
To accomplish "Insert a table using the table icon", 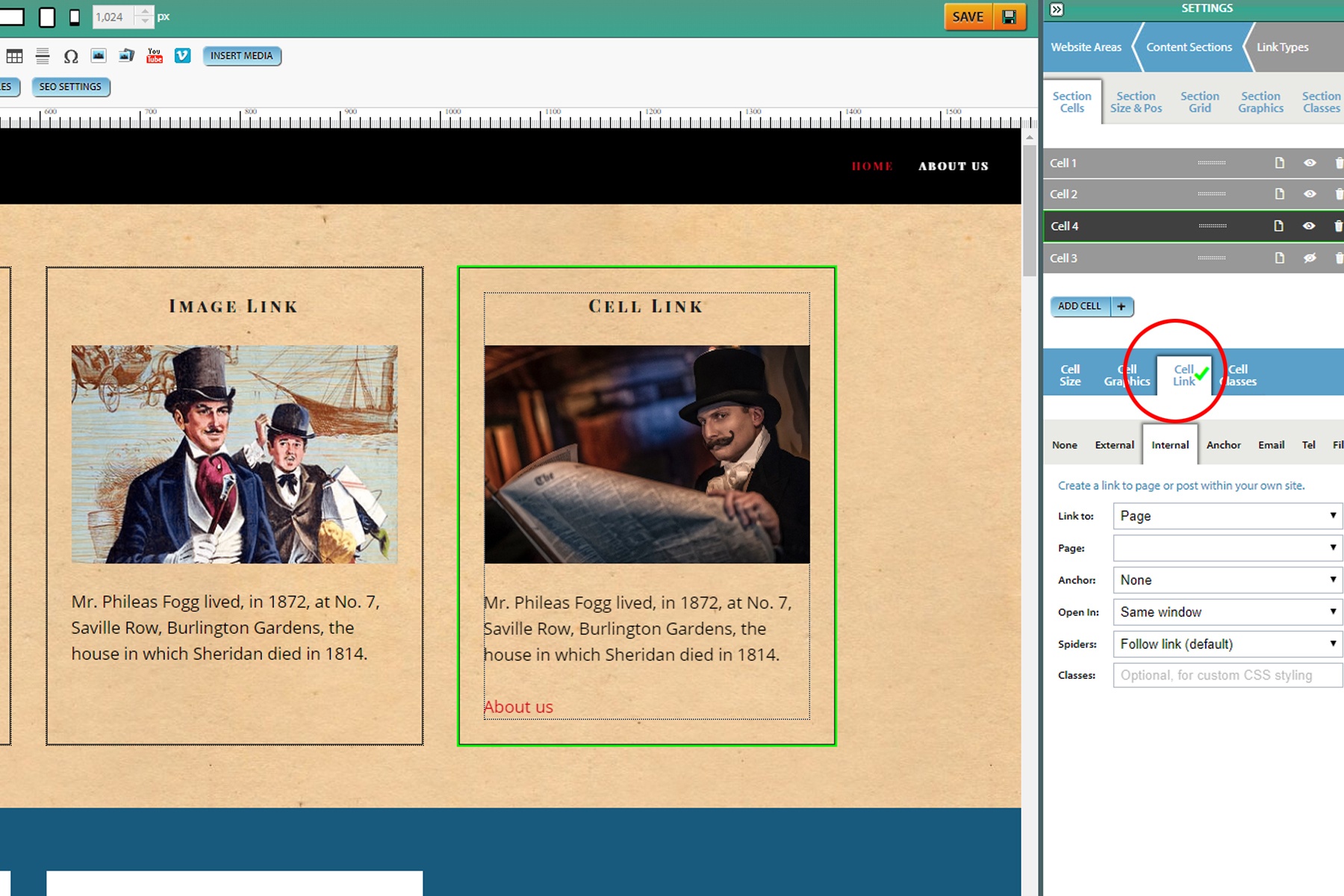I will pos(14,56).
